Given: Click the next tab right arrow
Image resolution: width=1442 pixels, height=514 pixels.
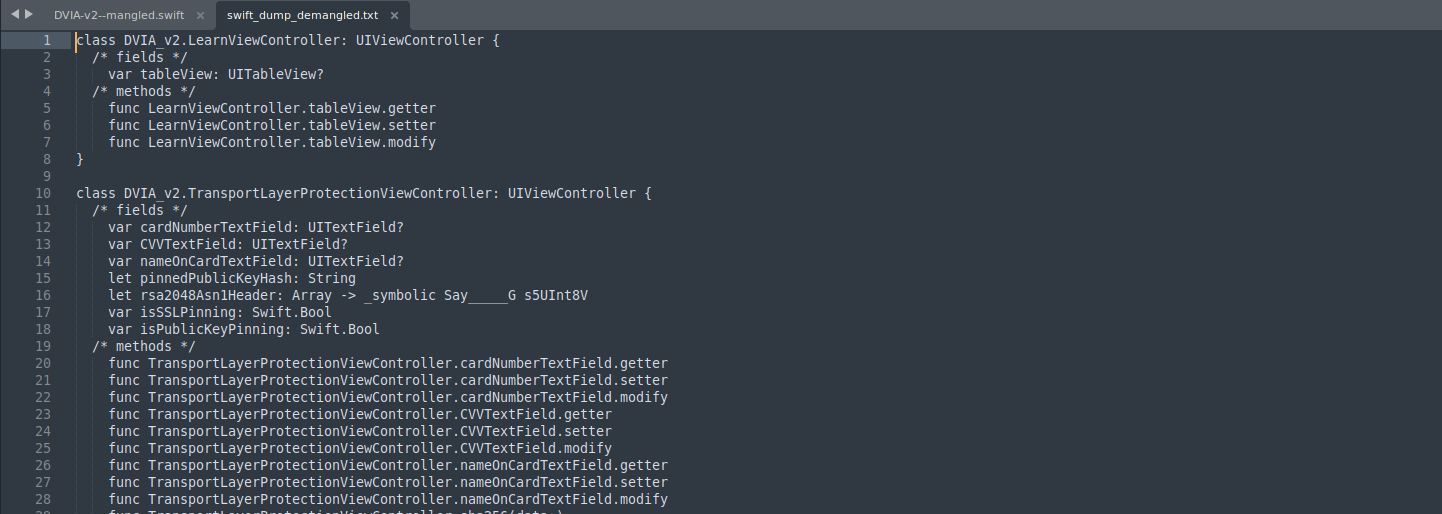Looking at the screenshot, I should (29, 14).
